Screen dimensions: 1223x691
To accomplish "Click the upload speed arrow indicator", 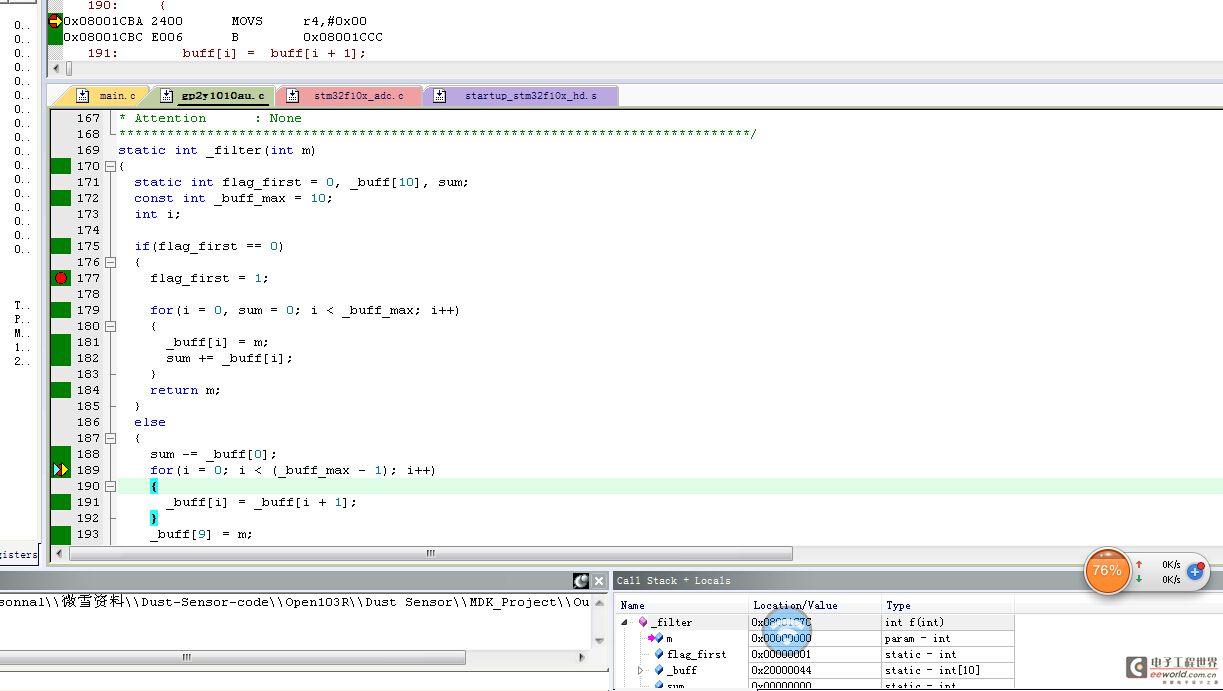I will 1139,564.
